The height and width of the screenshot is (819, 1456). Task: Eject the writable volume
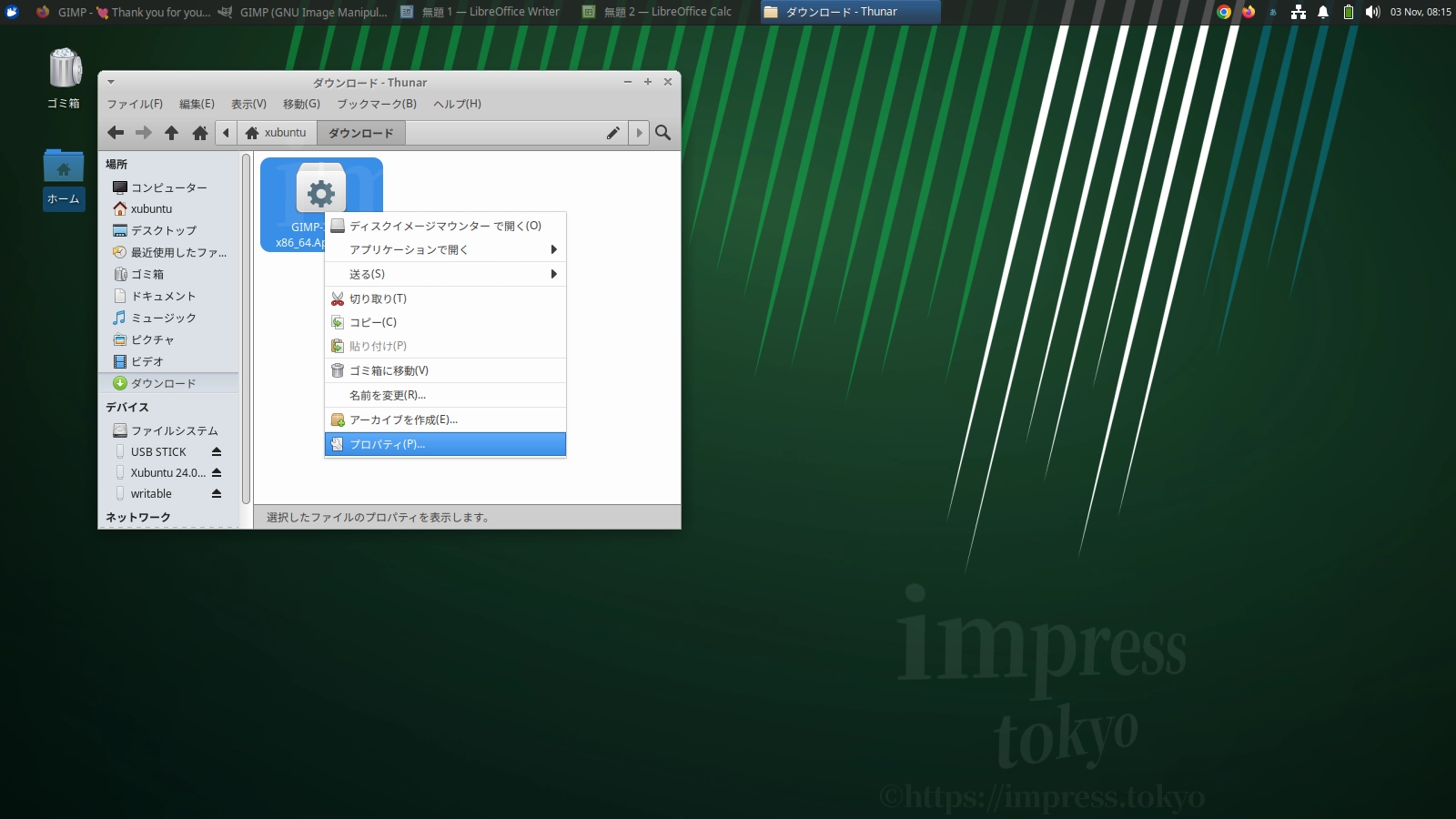(x=217, y=493)
